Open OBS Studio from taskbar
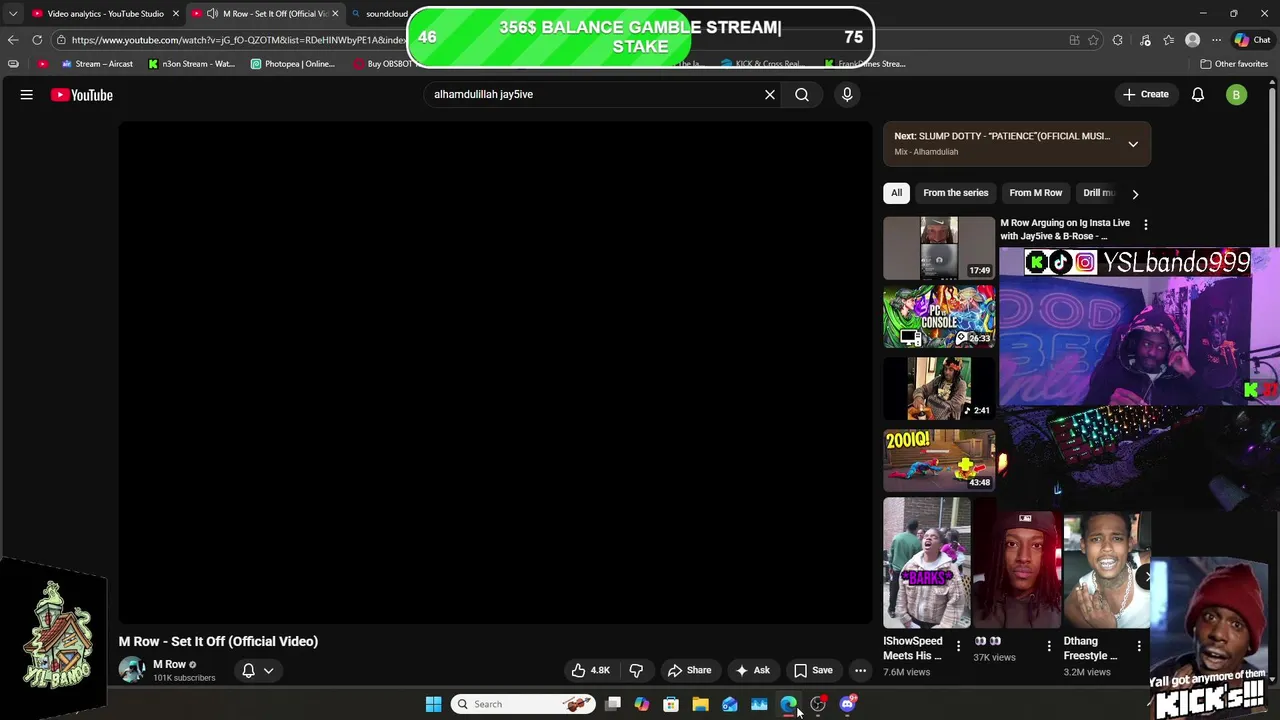The width and height of the screenshot is (1280, 720). (818, 704)
